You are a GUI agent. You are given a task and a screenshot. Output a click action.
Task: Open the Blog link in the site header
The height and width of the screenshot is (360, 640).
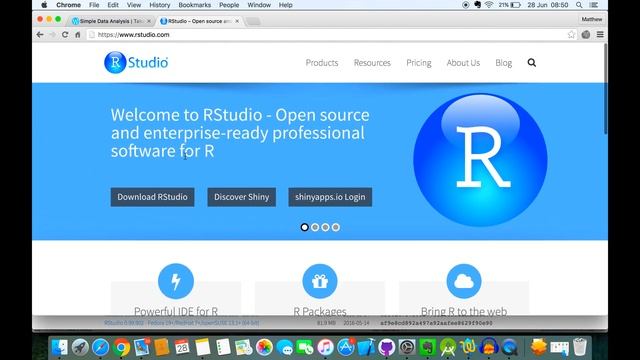tap(504, 62)
